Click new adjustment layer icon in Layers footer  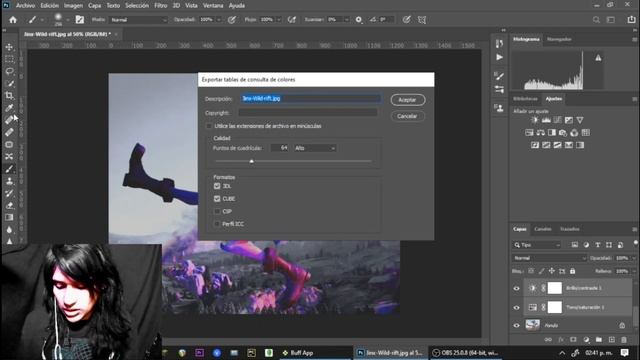click(x=586, y=340)
